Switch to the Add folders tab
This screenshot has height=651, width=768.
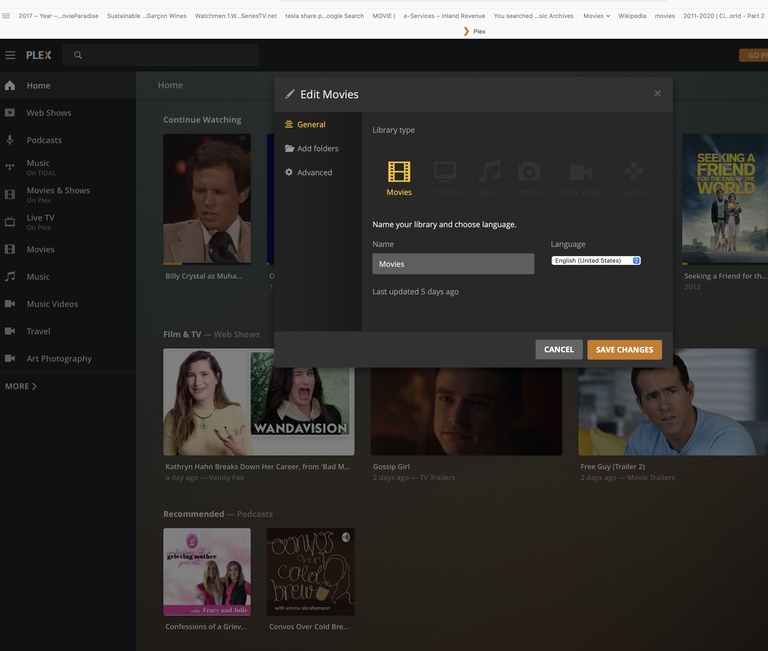point(312,148)
